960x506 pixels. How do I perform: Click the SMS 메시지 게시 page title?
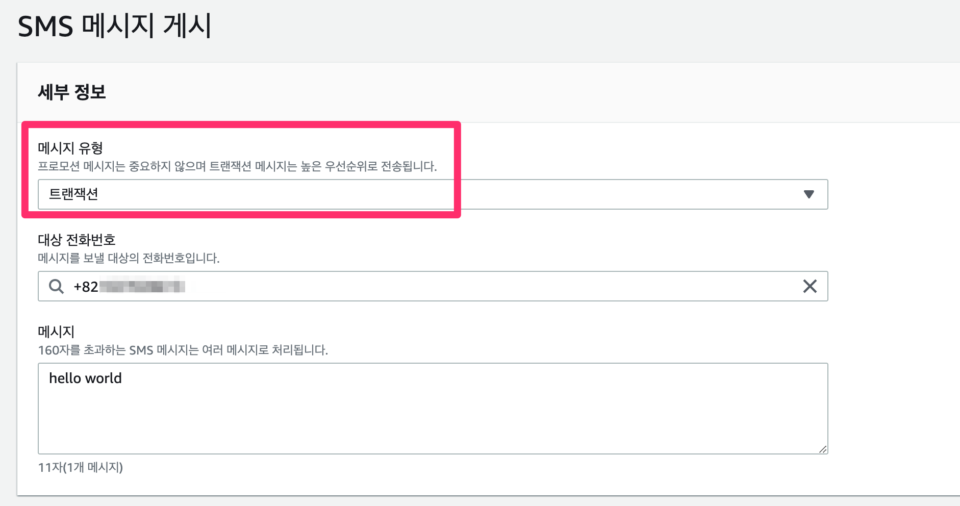(114, 25)
